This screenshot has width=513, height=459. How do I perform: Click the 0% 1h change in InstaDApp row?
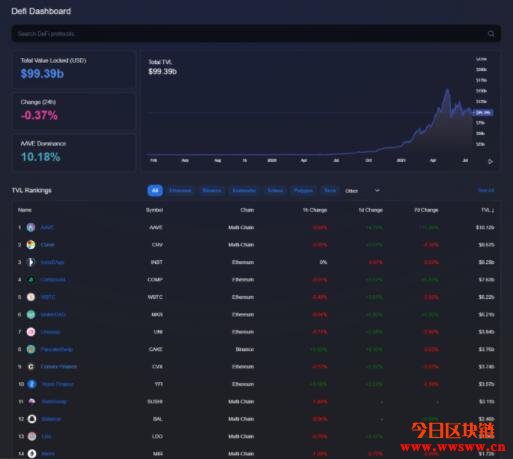pos(323,262)
